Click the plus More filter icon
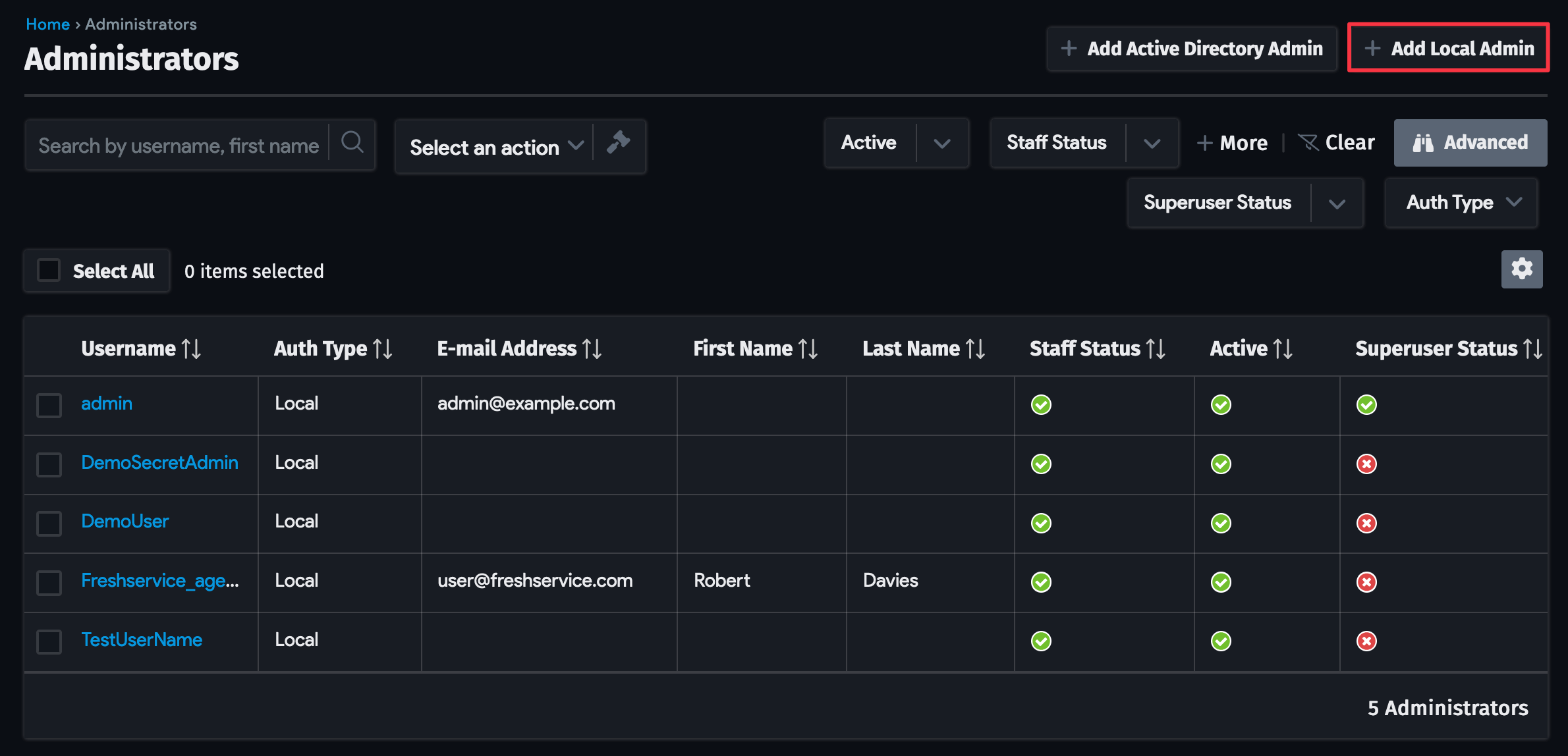1568x756 pixels. [x=1205, y=142]
